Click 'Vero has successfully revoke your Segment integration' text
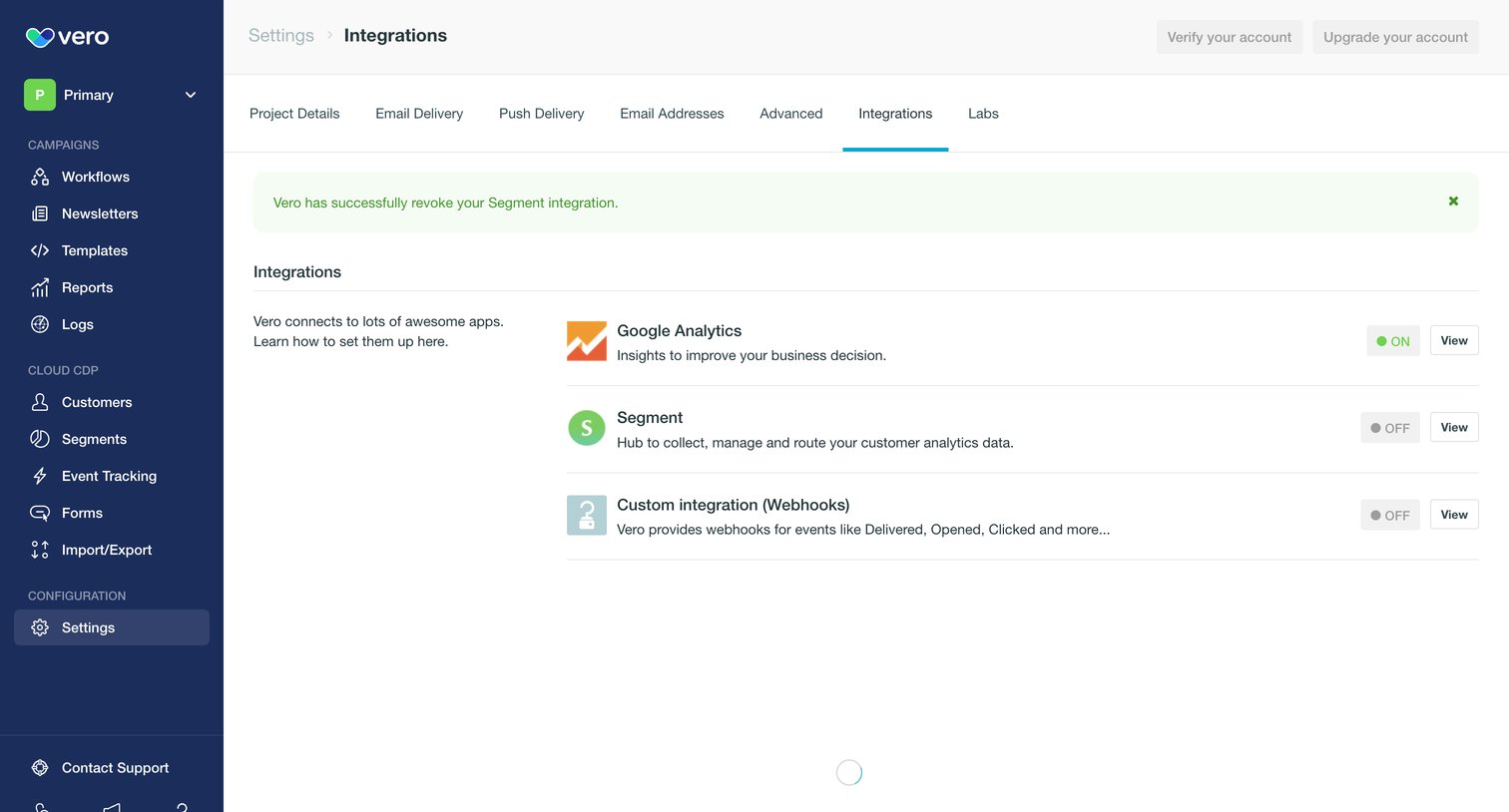This screenshot has height=812, width=1509. click(x=445, y=203)
